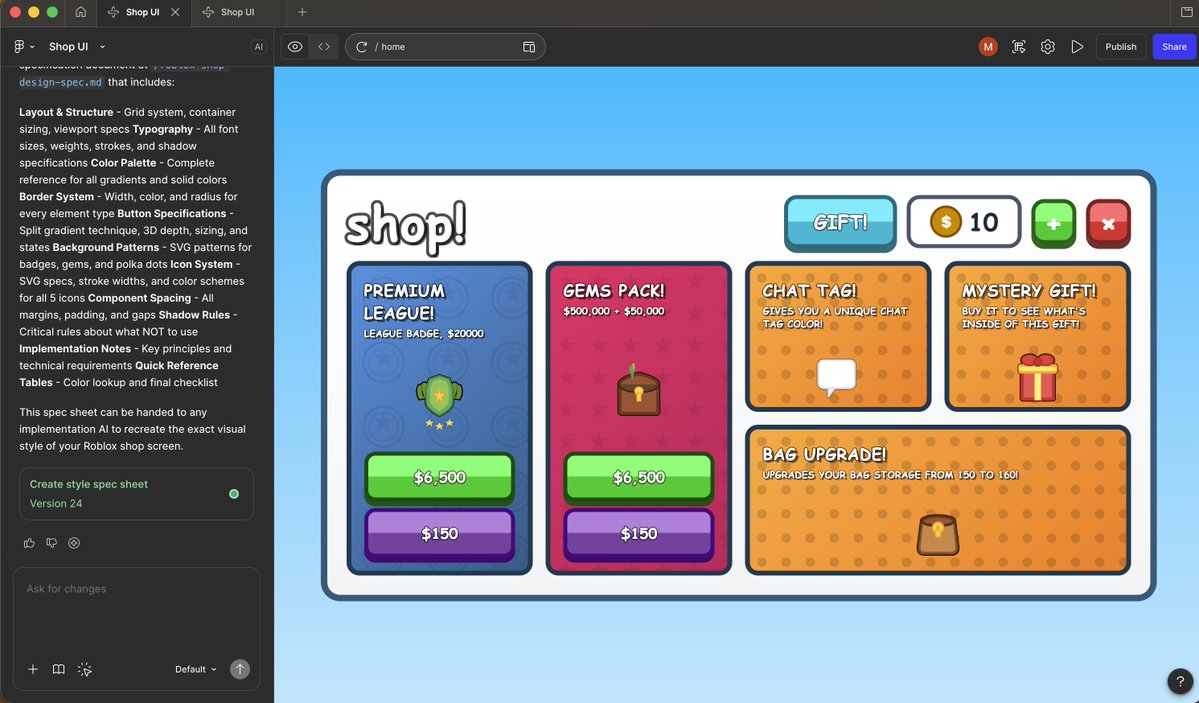Open the M user avatar
This screenshot has width=1199, height=703.
click(988, 47)
